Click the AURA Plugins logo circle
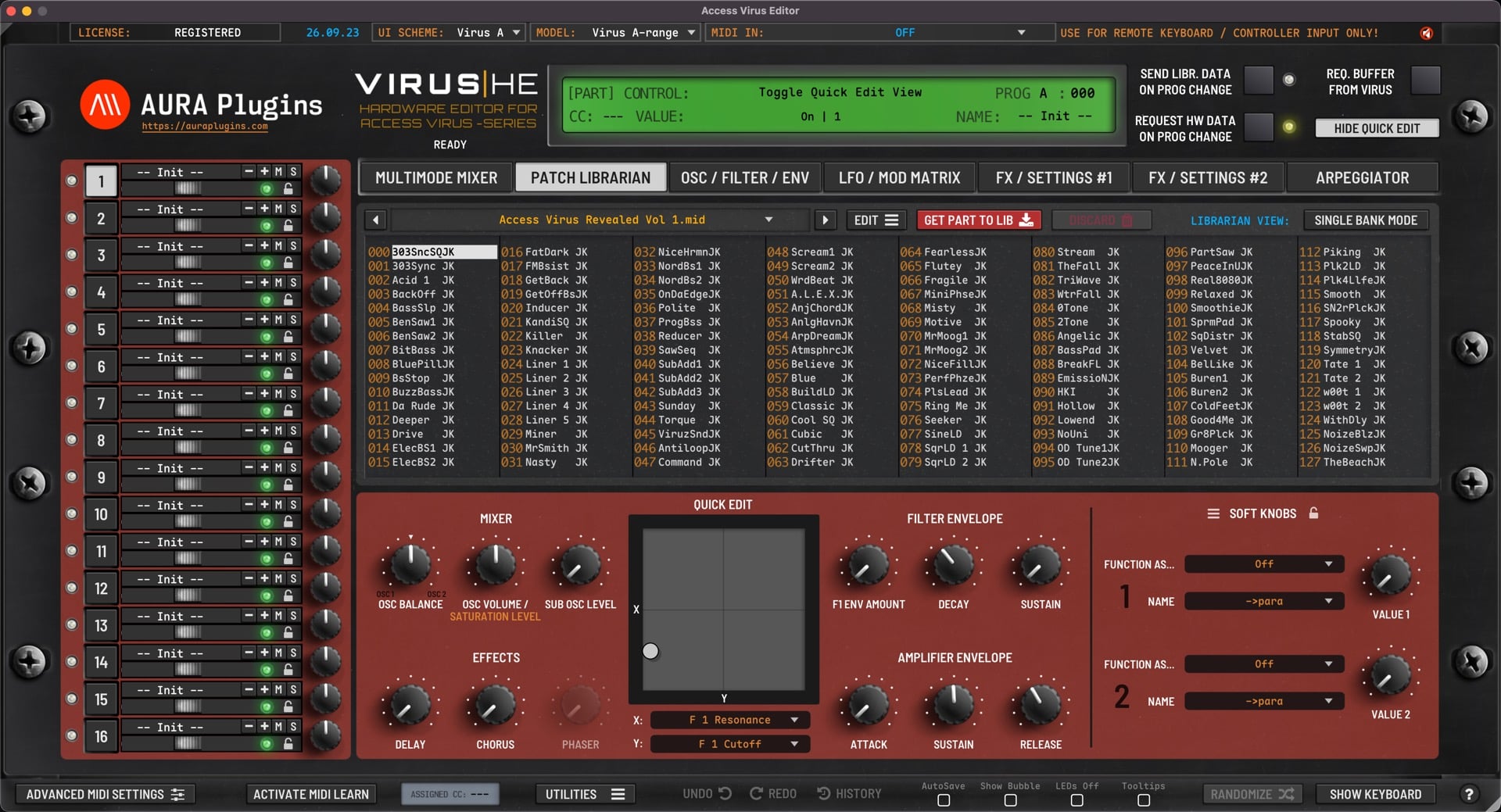 click(x=105, y=104)
